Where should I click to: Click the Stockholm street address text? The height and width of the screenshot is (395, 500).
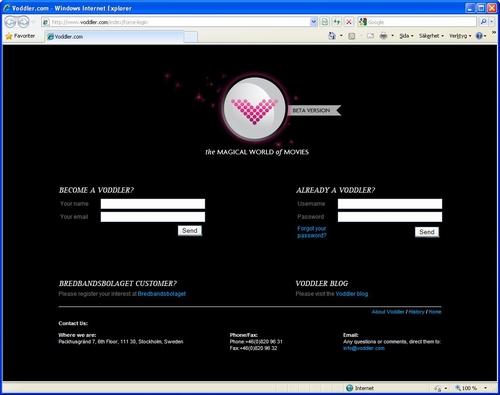point(121,342)
